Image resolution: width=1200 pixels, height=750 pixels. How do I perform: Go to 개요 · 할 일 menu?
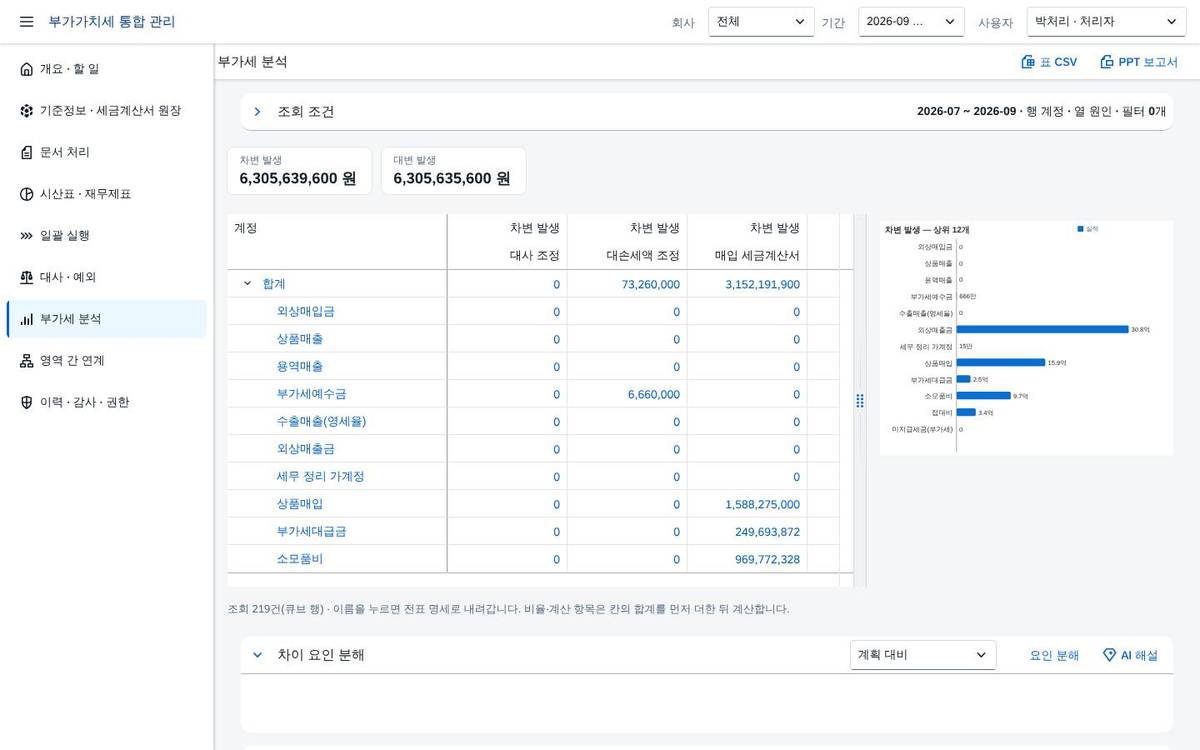(107, 69)
